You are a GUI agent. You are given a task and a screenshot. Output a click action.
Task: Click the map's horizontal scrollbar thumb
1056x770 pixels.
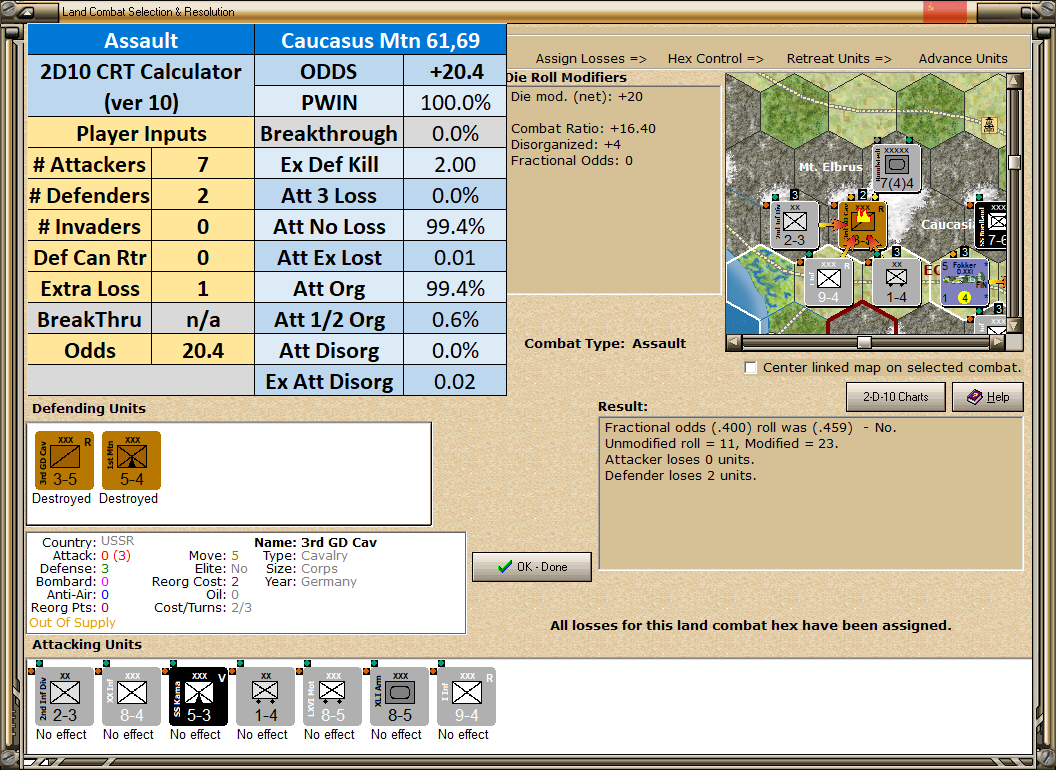864,343
